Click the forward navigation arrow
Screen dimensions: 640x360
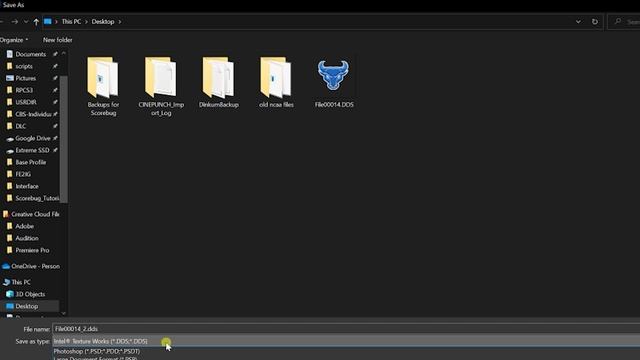click(15, 22)
